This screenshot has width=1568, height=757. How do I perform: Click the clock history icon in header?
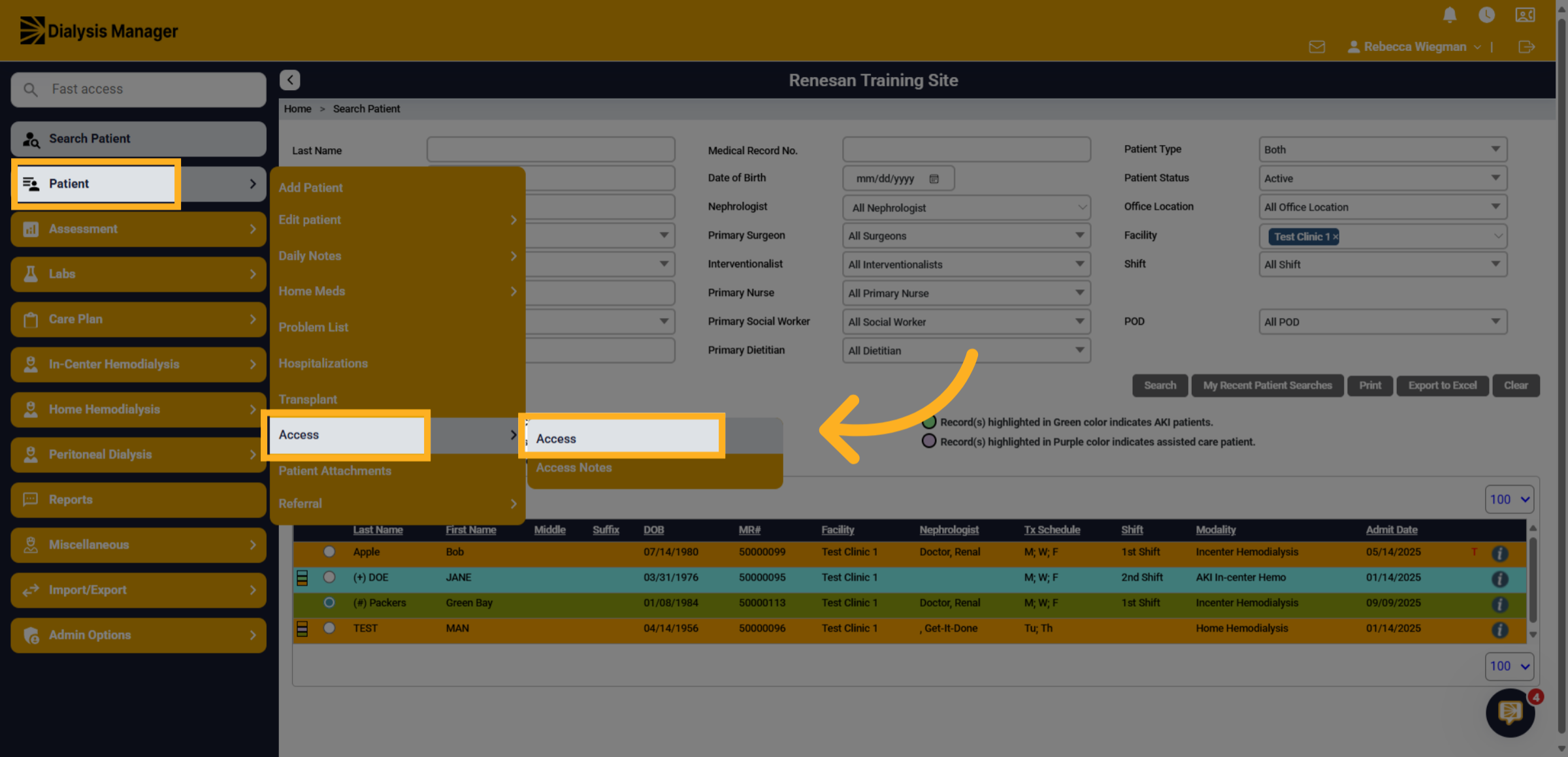(1486, 15)
